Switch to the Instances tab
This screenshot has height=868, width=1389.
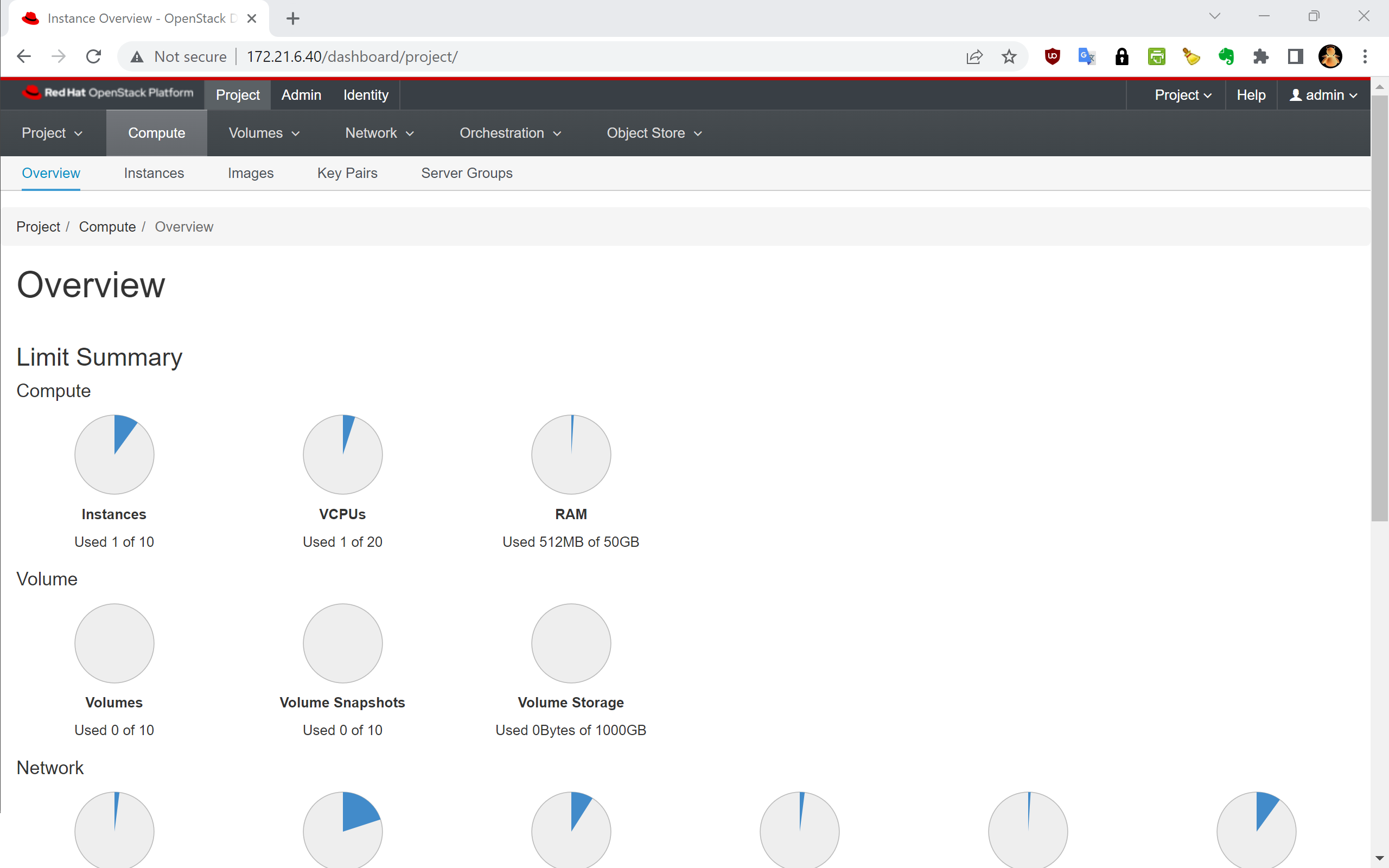(154, 173)
